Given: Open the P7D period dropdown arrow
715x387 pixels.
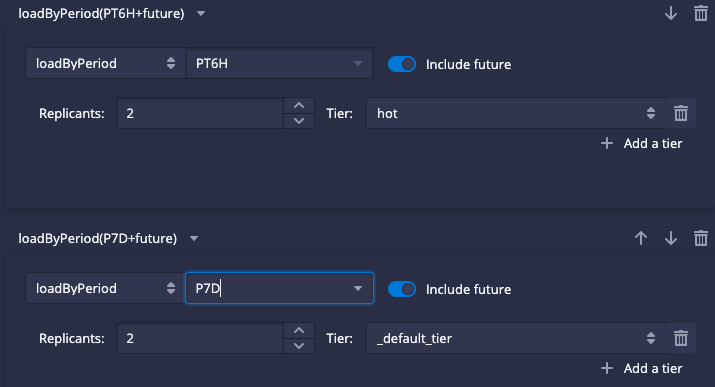Looking at the screenshot, I should (358, 288).
